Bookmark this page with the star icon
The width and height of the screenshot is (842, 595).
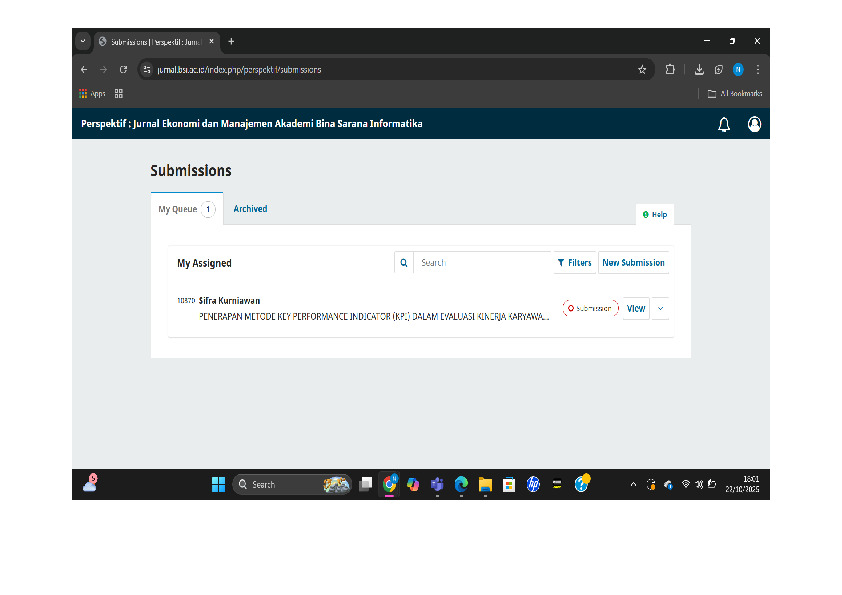coord(642,70)
